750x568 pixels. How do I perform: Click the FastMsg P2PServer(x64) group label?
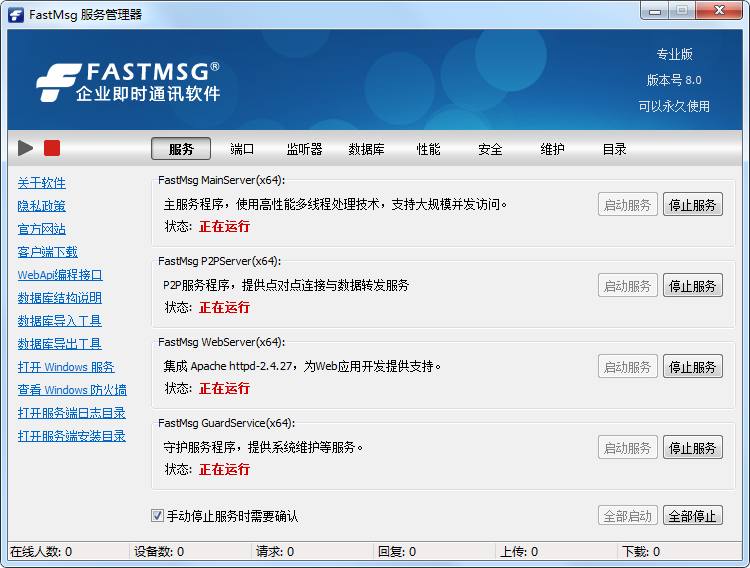click(220, 261)
